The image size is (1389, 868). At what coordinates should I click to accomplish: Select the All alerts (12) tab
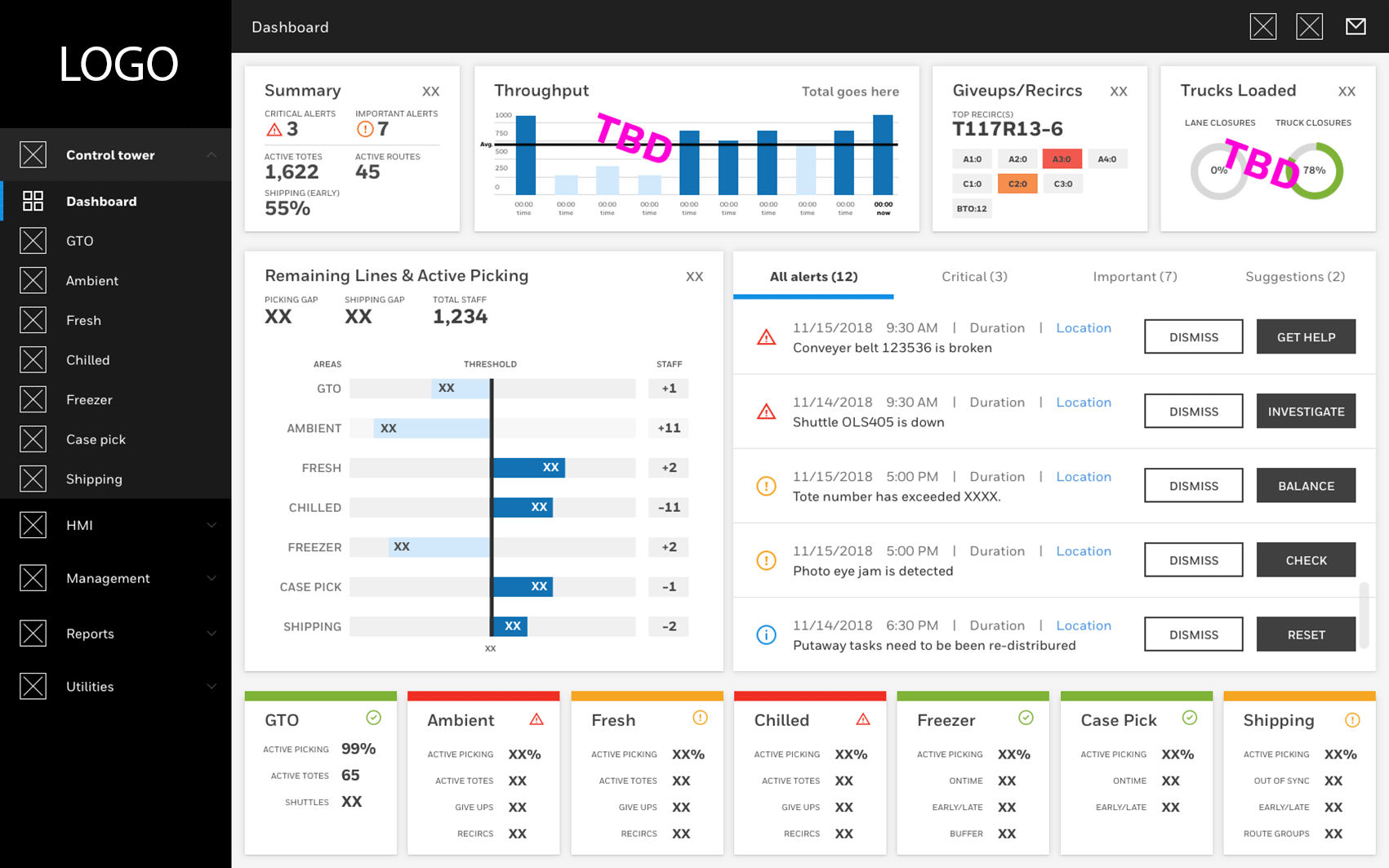(813, 277)
